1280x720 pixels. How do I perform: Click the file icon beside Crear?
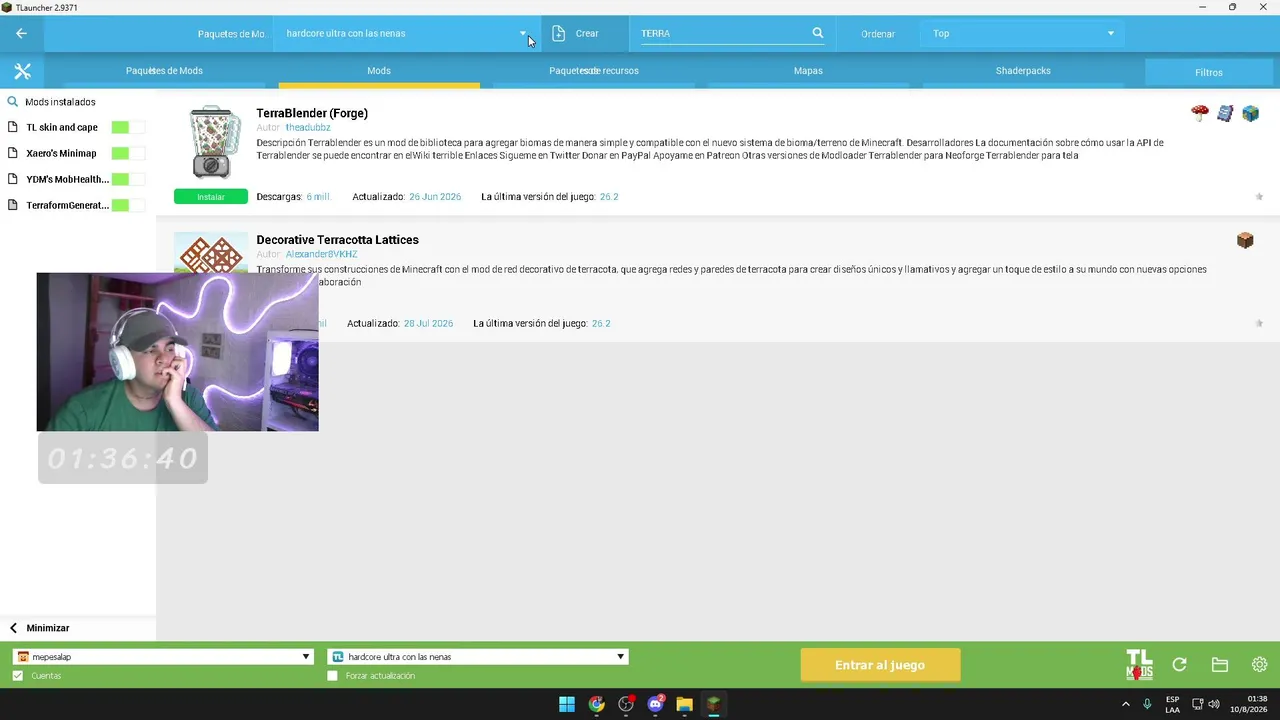[x=558, y=33]
